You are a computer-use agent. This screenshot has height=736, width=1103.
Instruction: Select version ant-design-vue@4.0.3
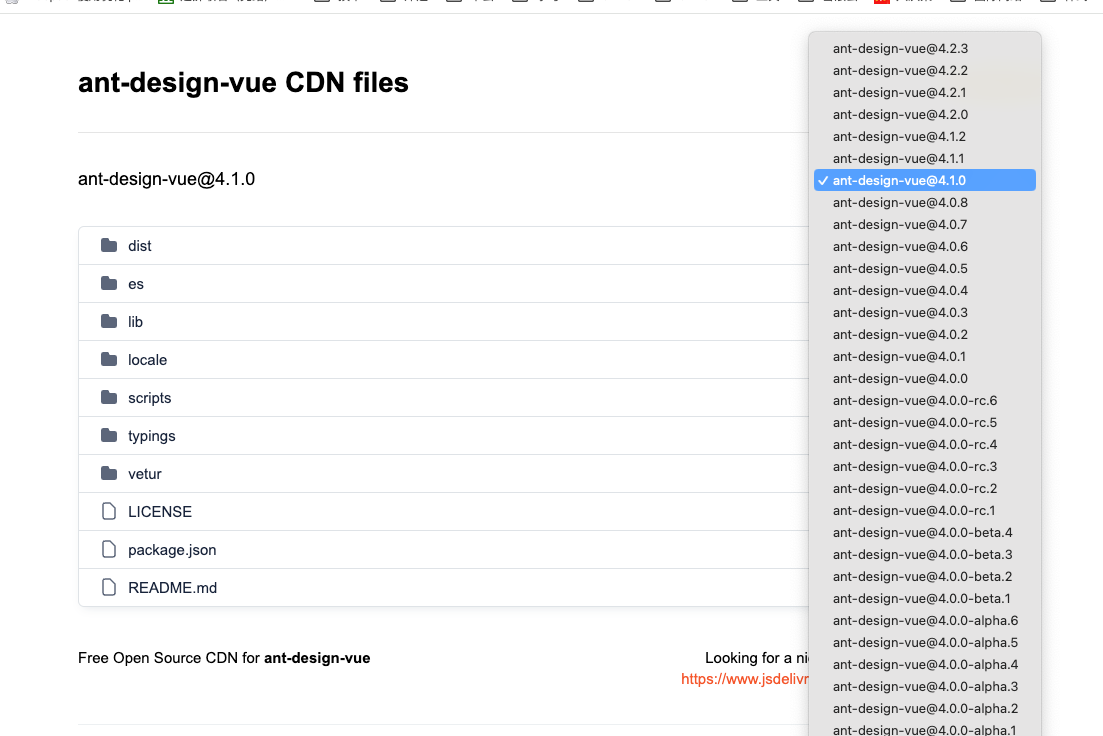pyautogui.click(x=924, y=312)
